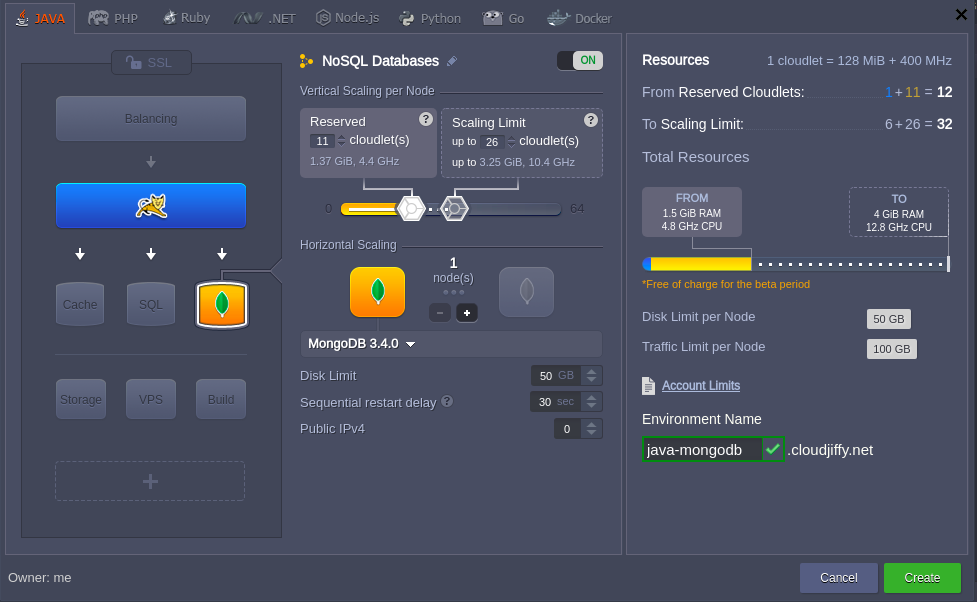Turn off the NoSQL Databases ON switch
This screenshot has width=977, height=602.
coord(581,60)
